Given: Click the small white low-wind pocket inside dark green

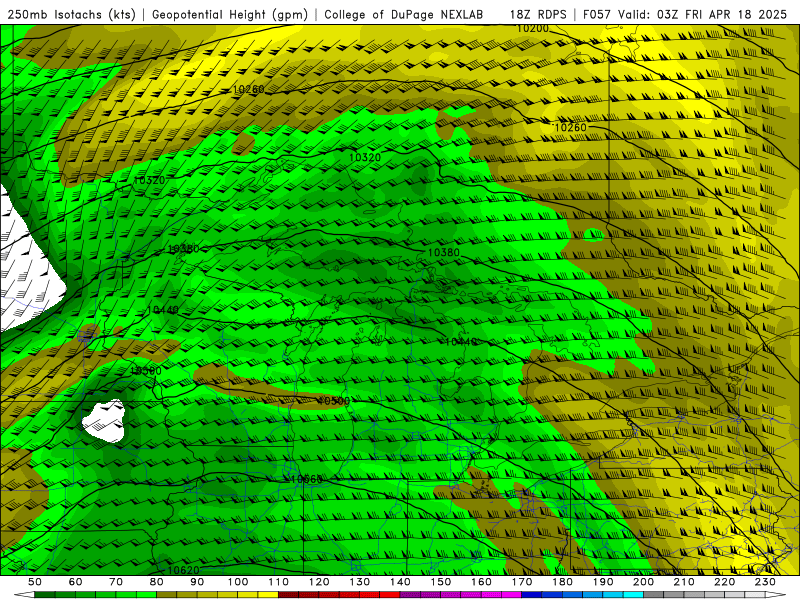Looking at the screenshot, I should click(x=104, y=420).
